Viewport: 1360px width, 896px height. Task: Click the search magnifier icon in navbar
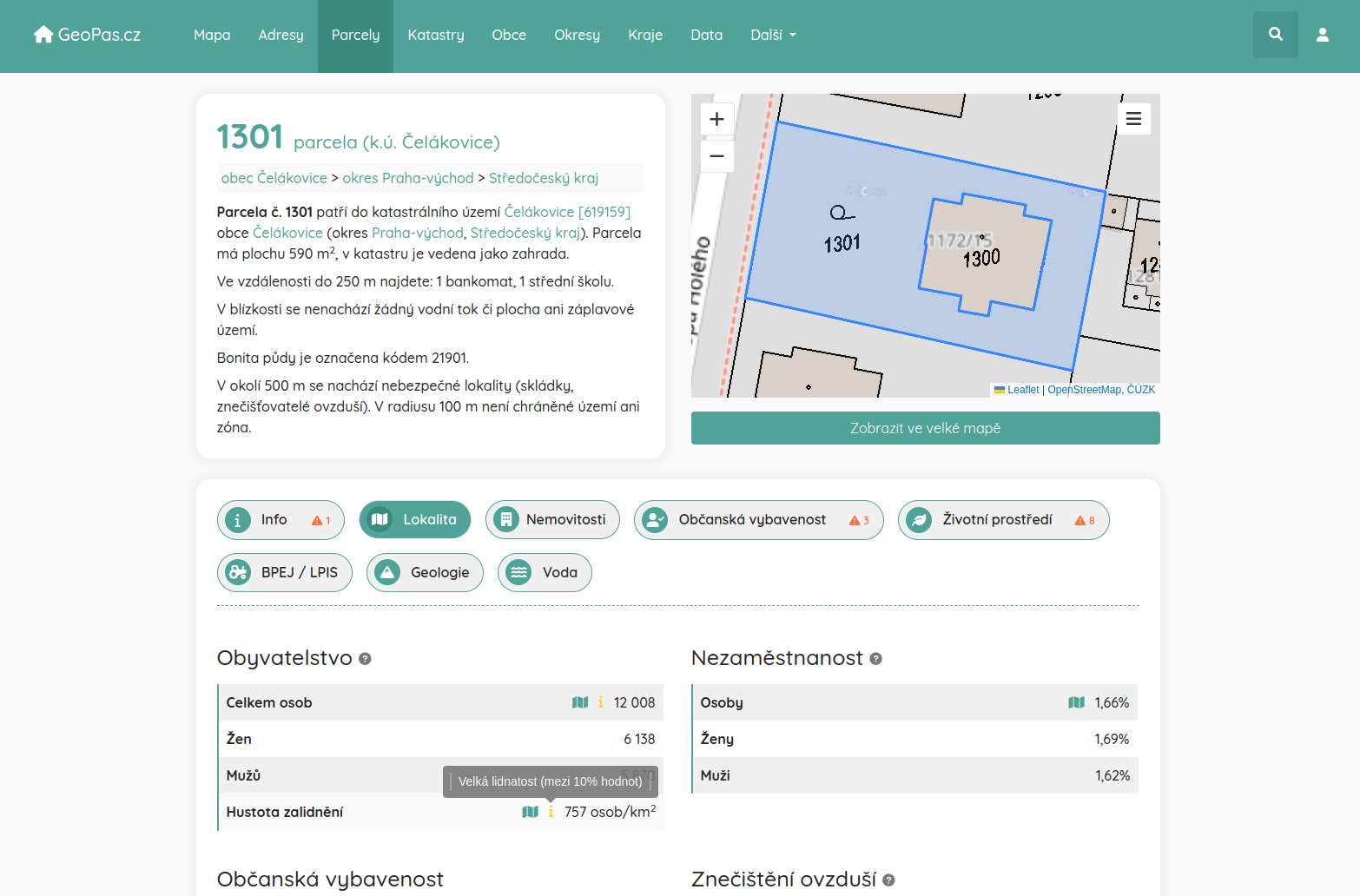1275,35
